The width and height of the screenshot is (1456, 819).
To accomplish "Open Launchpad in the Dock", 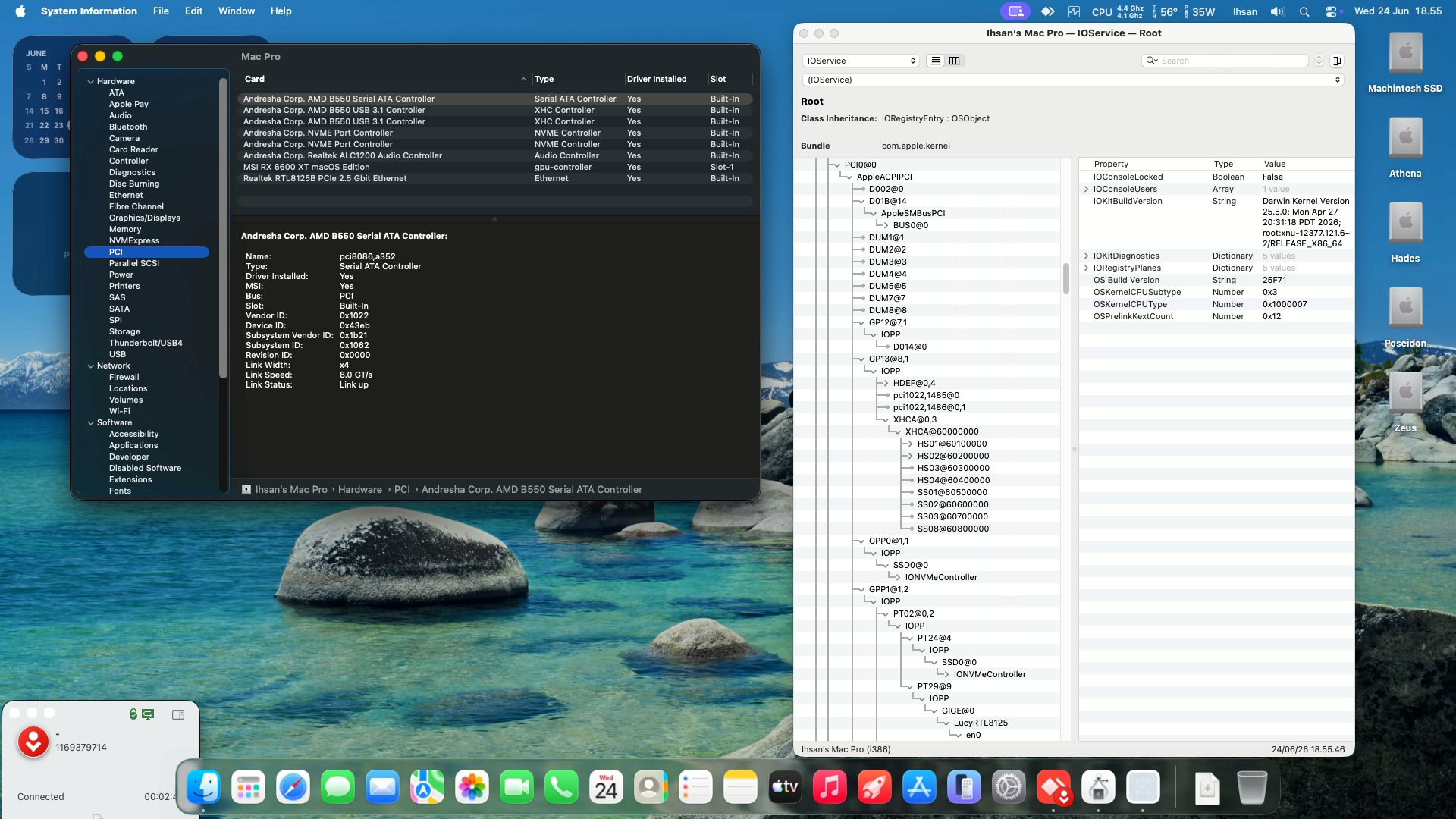I will (x=249, y=788).
